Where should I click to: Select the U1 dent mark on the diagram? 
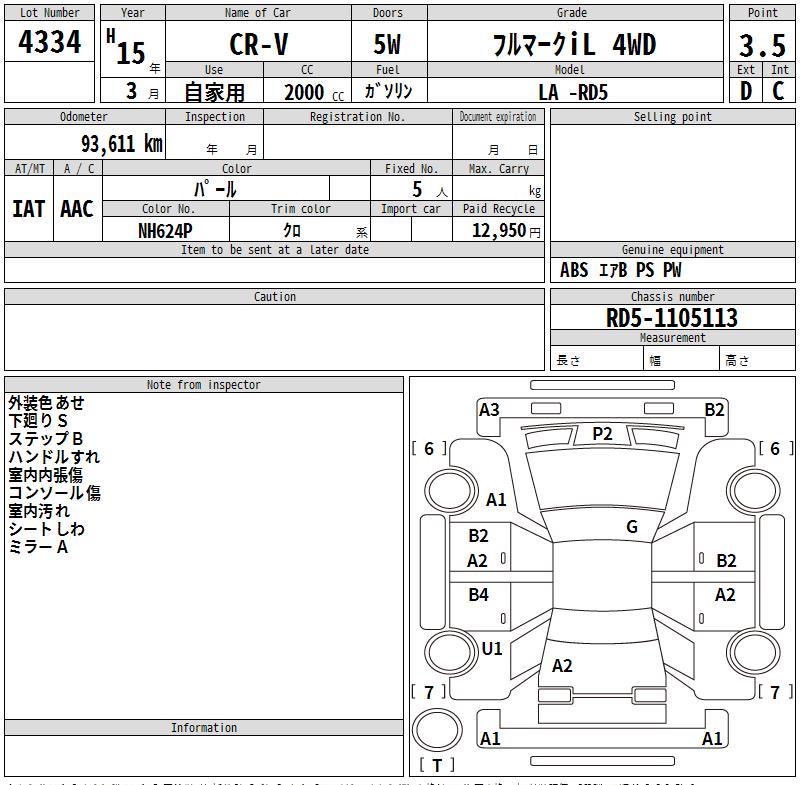click(492, 649)
